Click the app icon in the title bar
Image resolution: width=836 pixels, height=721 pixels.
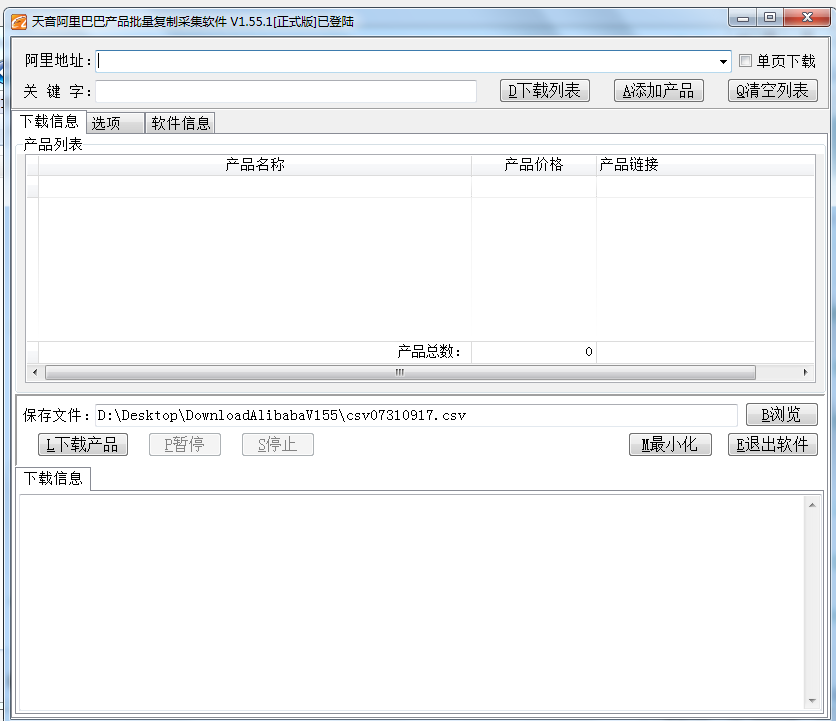[x=19, y=22]
